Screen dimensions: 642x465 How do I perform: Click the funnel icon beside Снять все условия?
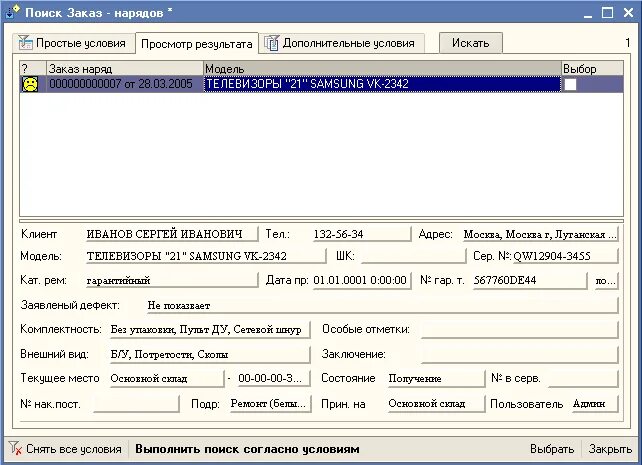pos(15,448)
